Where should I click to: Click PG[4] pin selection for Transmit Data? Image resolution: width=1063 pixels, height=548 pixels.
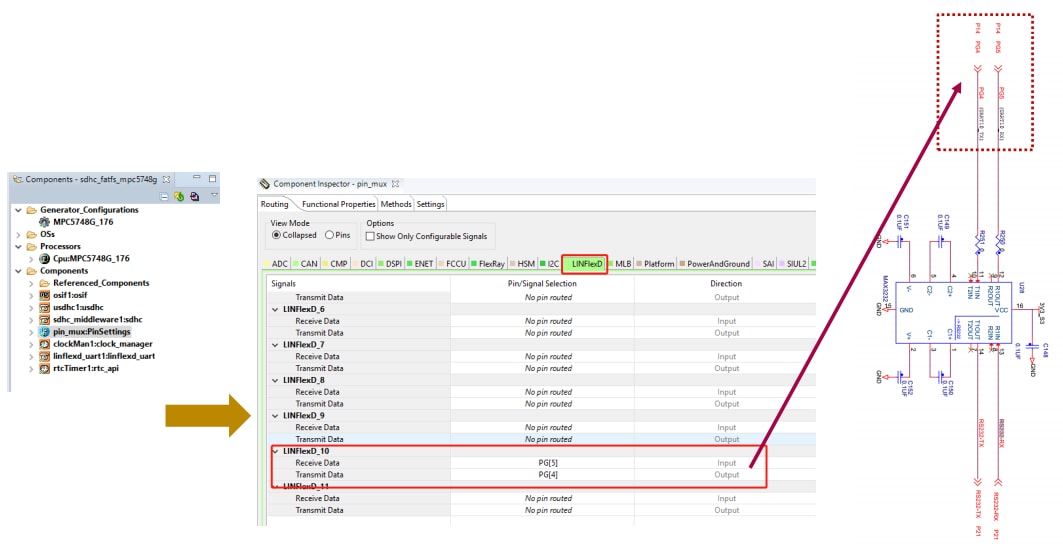[x=548, y=475]
